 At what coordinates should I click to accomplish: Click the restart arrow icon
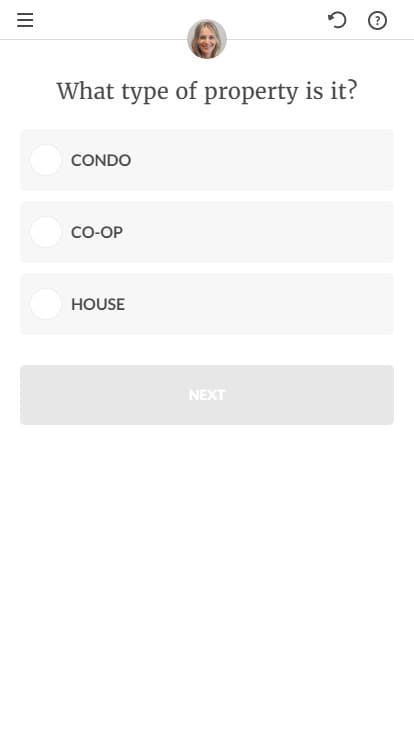(337, 20)
